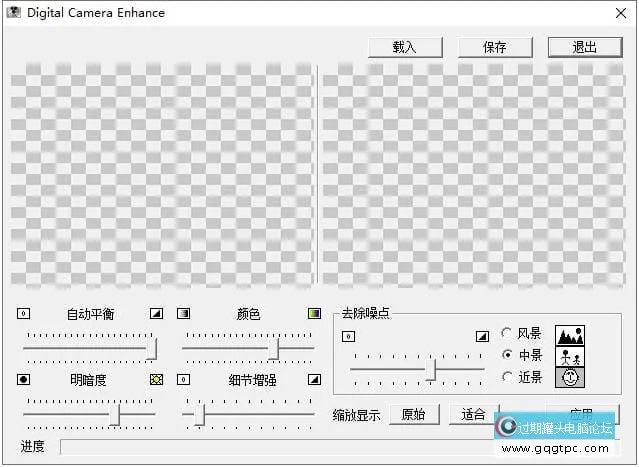Image resolution: width=639 pixels, height=467 pixels.
Task: Click the 保存 (Save) button
Action: tap(495, 47)
